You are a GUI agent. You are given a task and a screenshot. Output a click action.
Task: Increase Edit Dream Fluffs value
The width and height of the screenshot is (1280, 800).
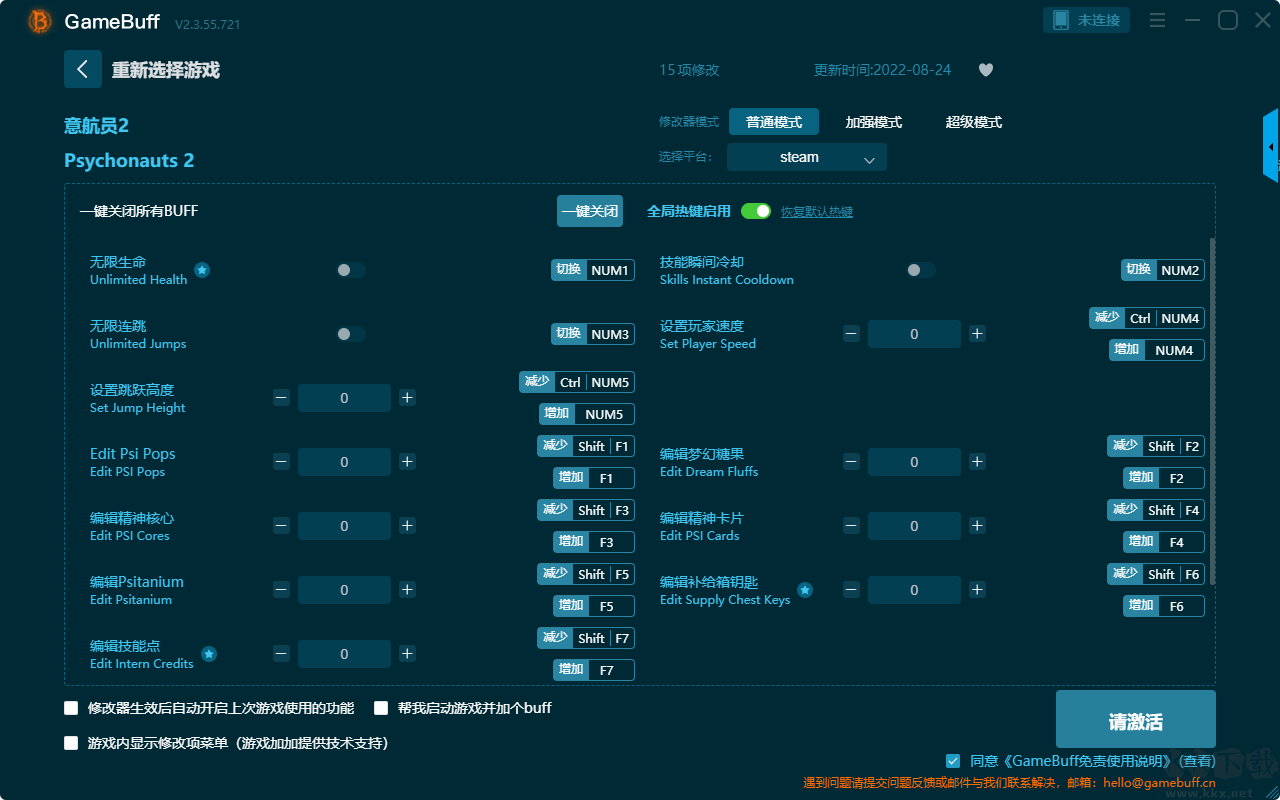click(977, 462)
